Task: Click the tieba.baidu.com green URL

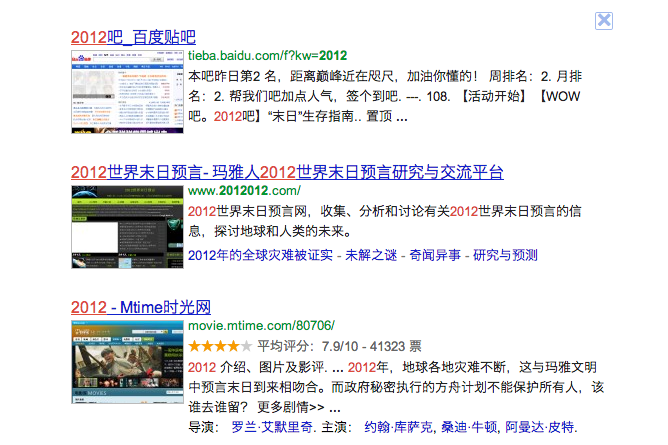Action: pos(267,56)
